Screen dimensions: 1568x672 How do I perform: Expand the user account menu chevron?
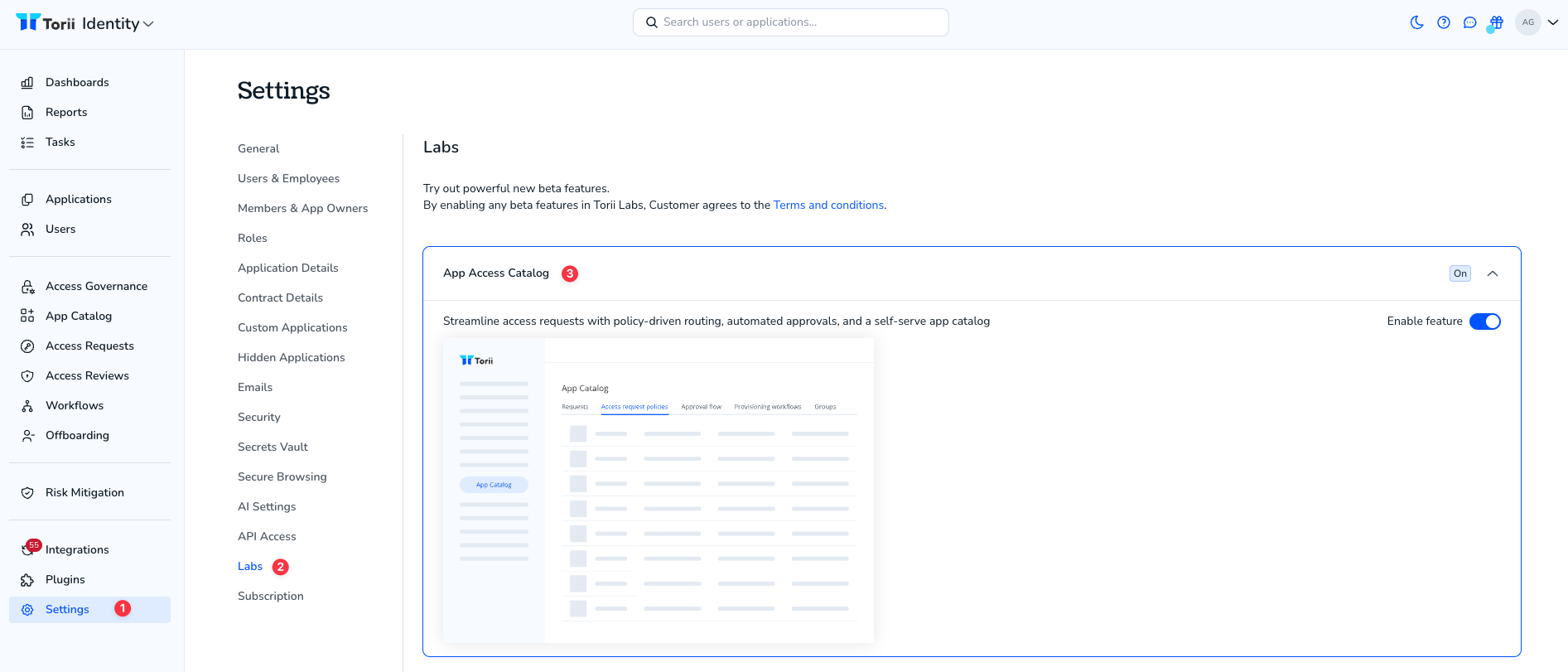point(1553,22)
